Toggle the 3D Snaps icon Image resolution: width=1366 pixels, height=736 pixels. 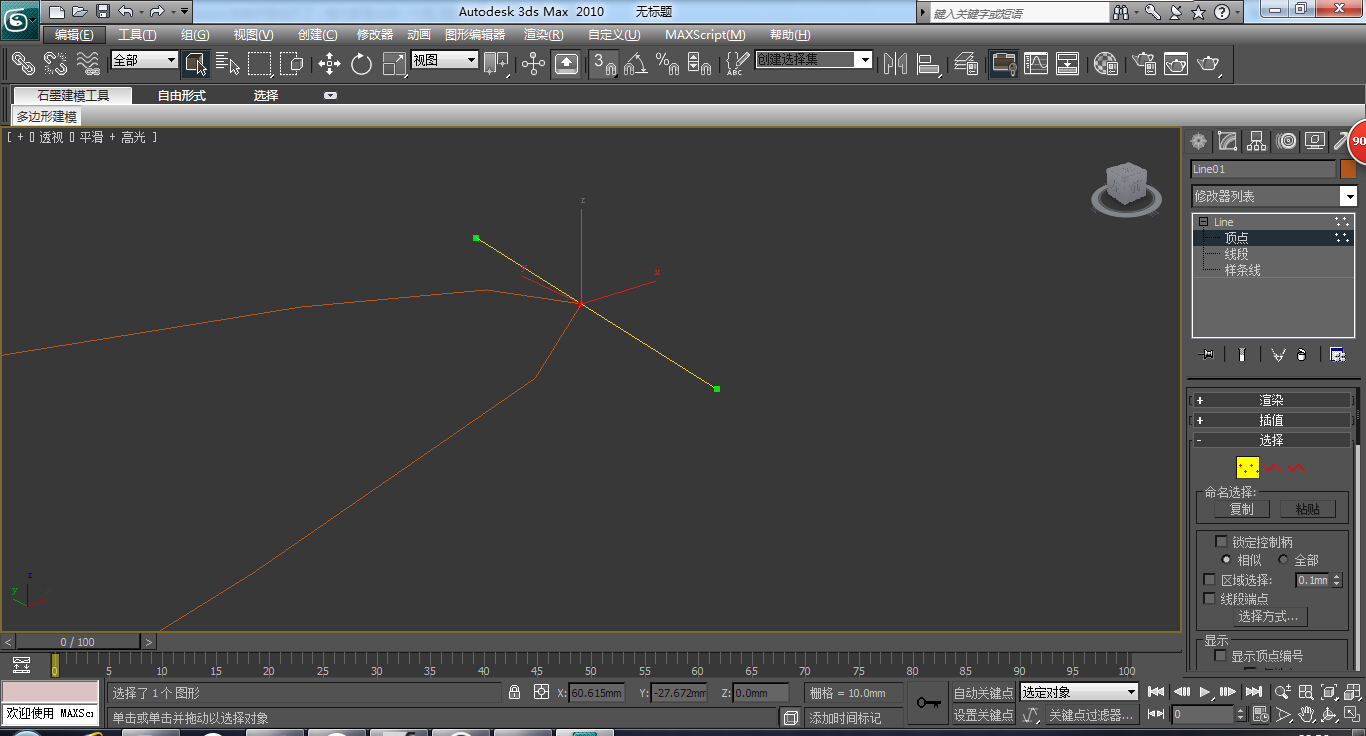604,64
